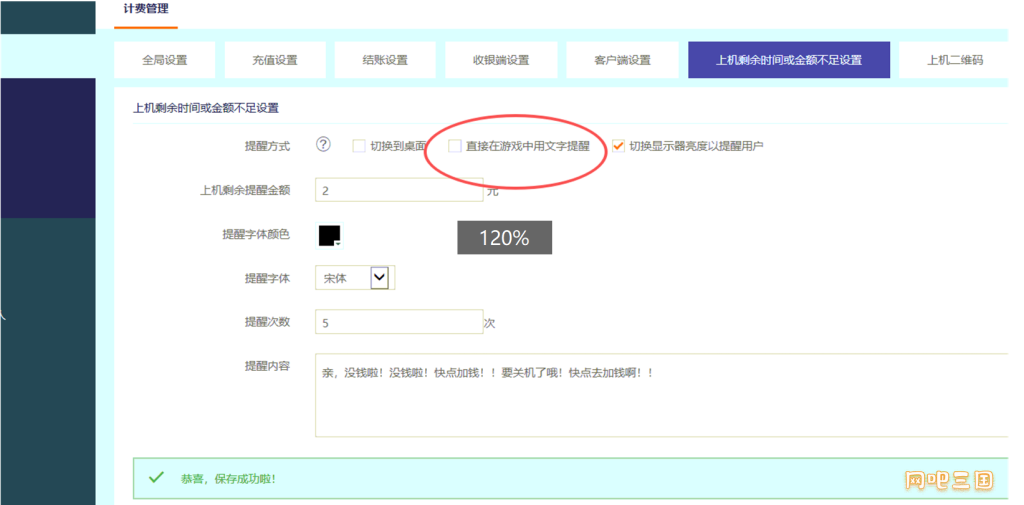Click the help question mark icon beside 提醒方式
Image resolution: width=1024 pixels, height=505 pixels.
[323, 145]
